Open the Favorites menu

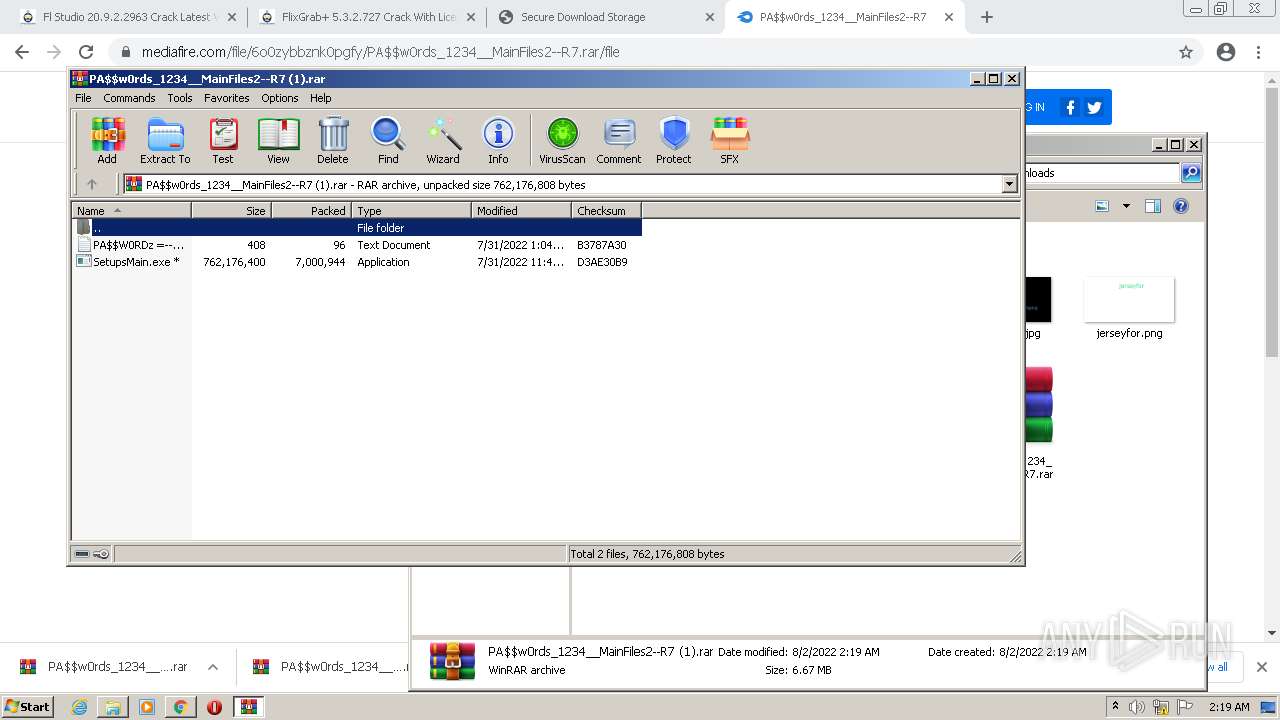tap(227, 98)
